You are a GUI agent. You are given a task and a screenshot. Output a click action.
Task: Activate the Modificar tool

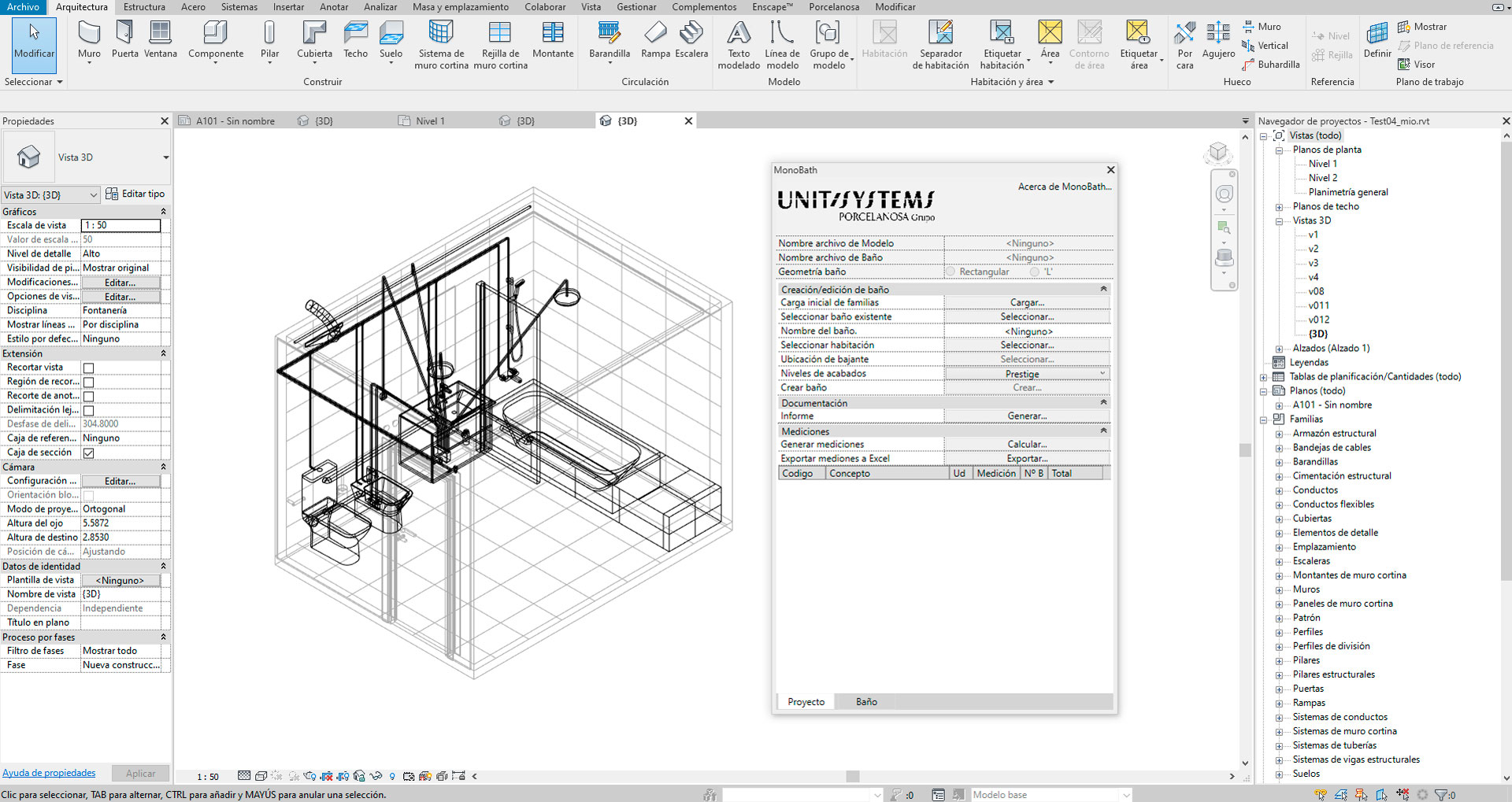(x=34, y=43)
